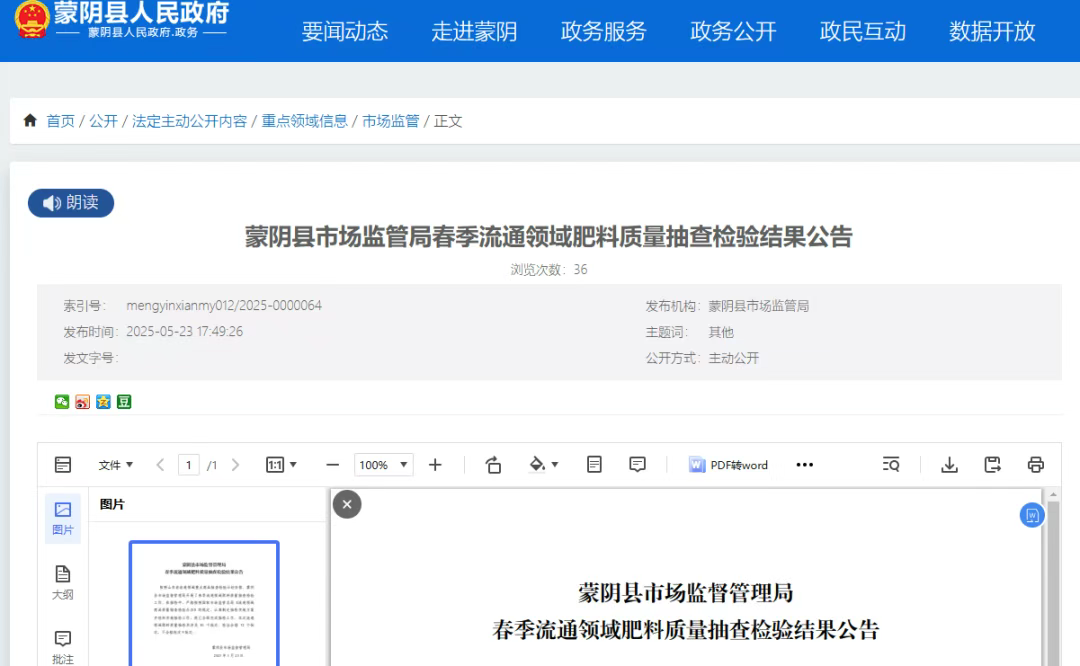This screenshot has width=1080, height=666.
Task: Expand the 100% zoom level dropdown
Action: pyautogui.click(x=385, y=465)
